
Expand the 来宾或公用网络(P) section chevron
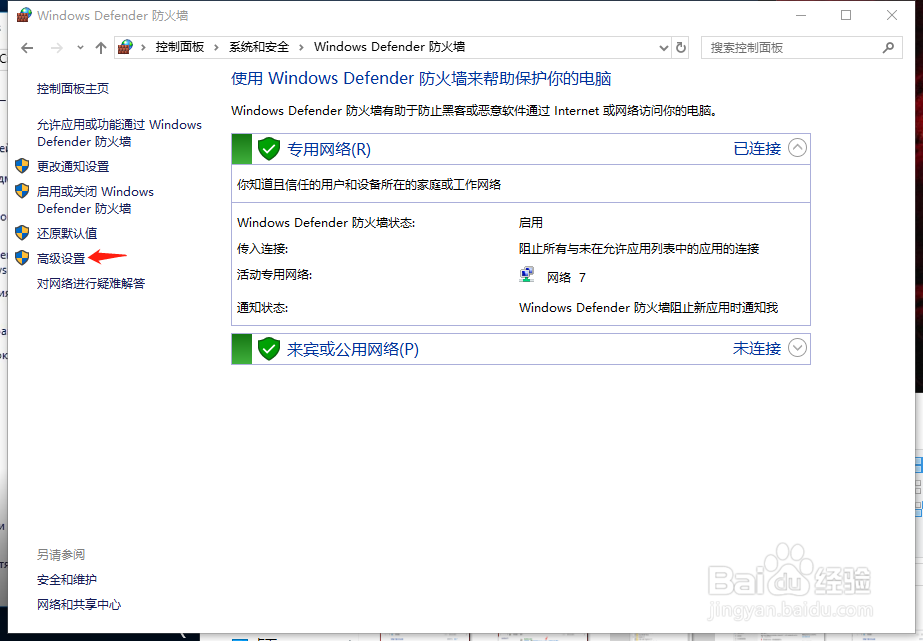pyautogui.click(x=797, y=348)
